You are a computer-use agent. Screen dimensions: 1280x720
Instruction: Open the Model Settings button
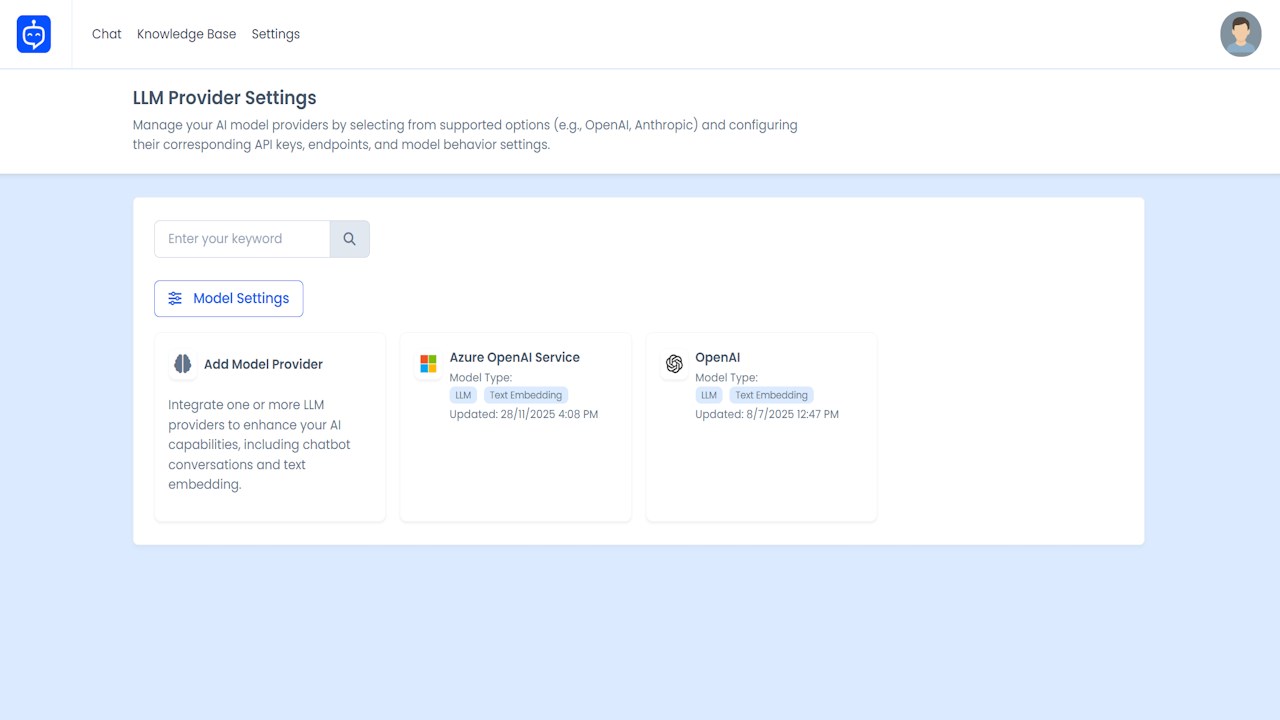(229, 298)
